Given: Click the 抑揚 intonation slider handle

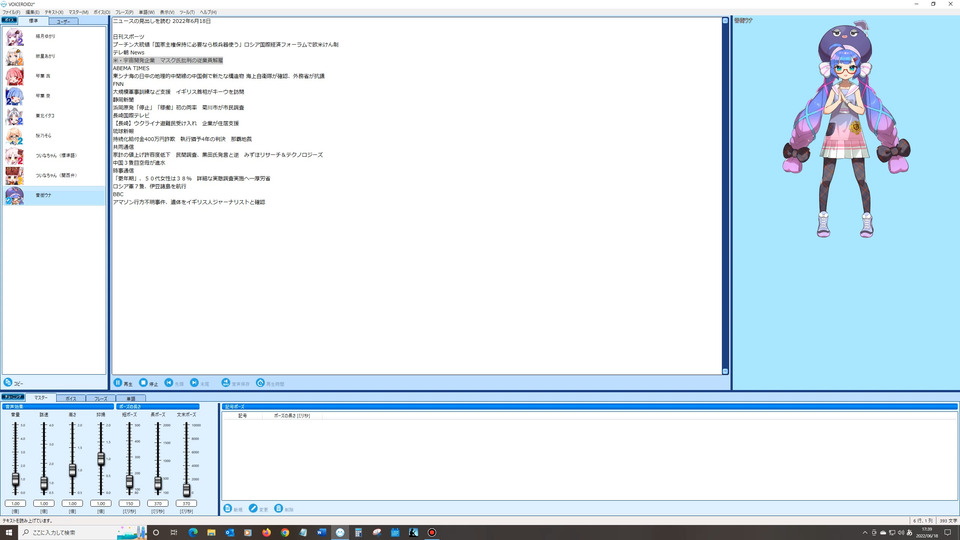Looking at the screenshot, I should (101, 459).
